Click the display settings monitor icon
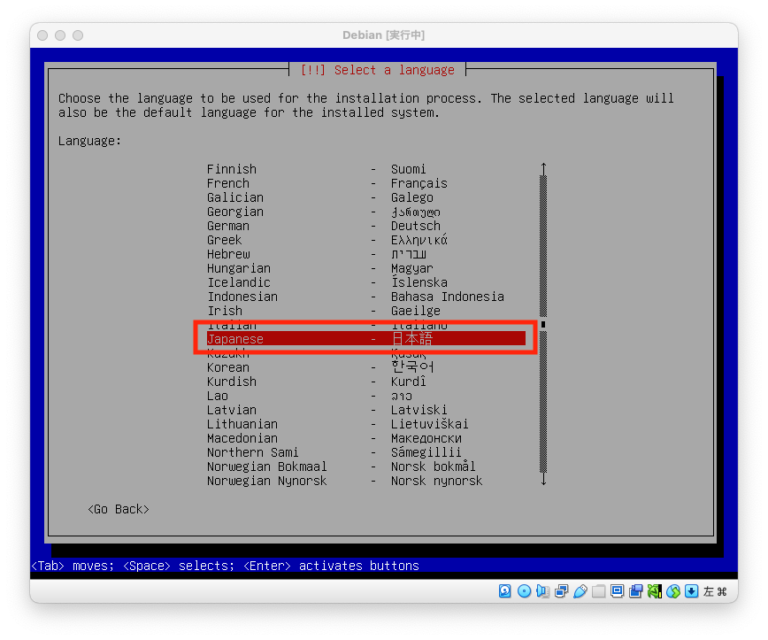 click(617, 591)
